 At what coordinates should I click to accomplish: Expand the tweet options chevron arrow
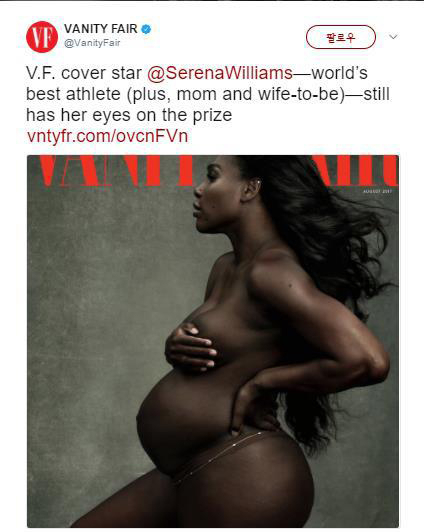pyautogui.click(x=393, y=37)
